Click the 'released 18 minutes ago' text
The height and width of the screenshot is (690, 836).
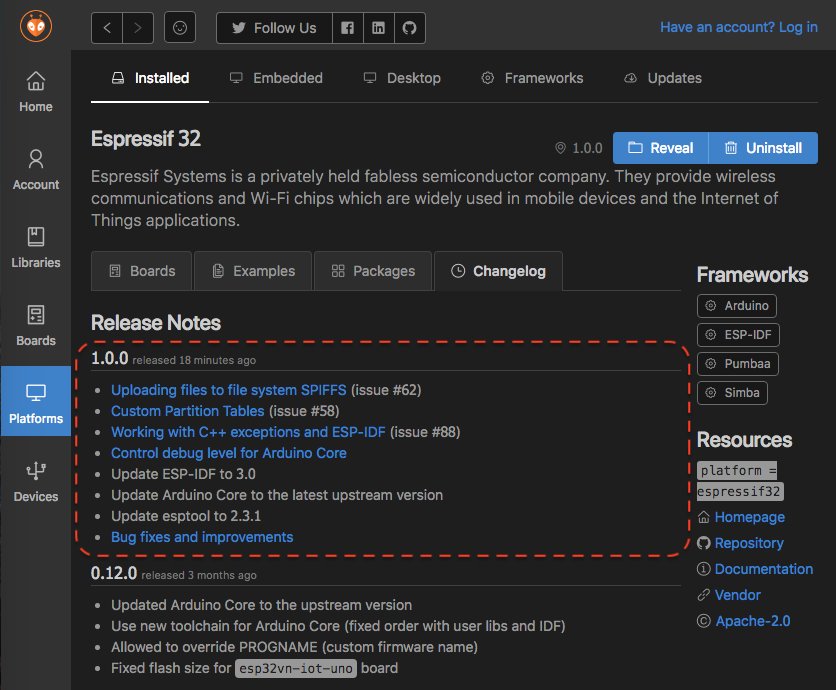point(194,360)
